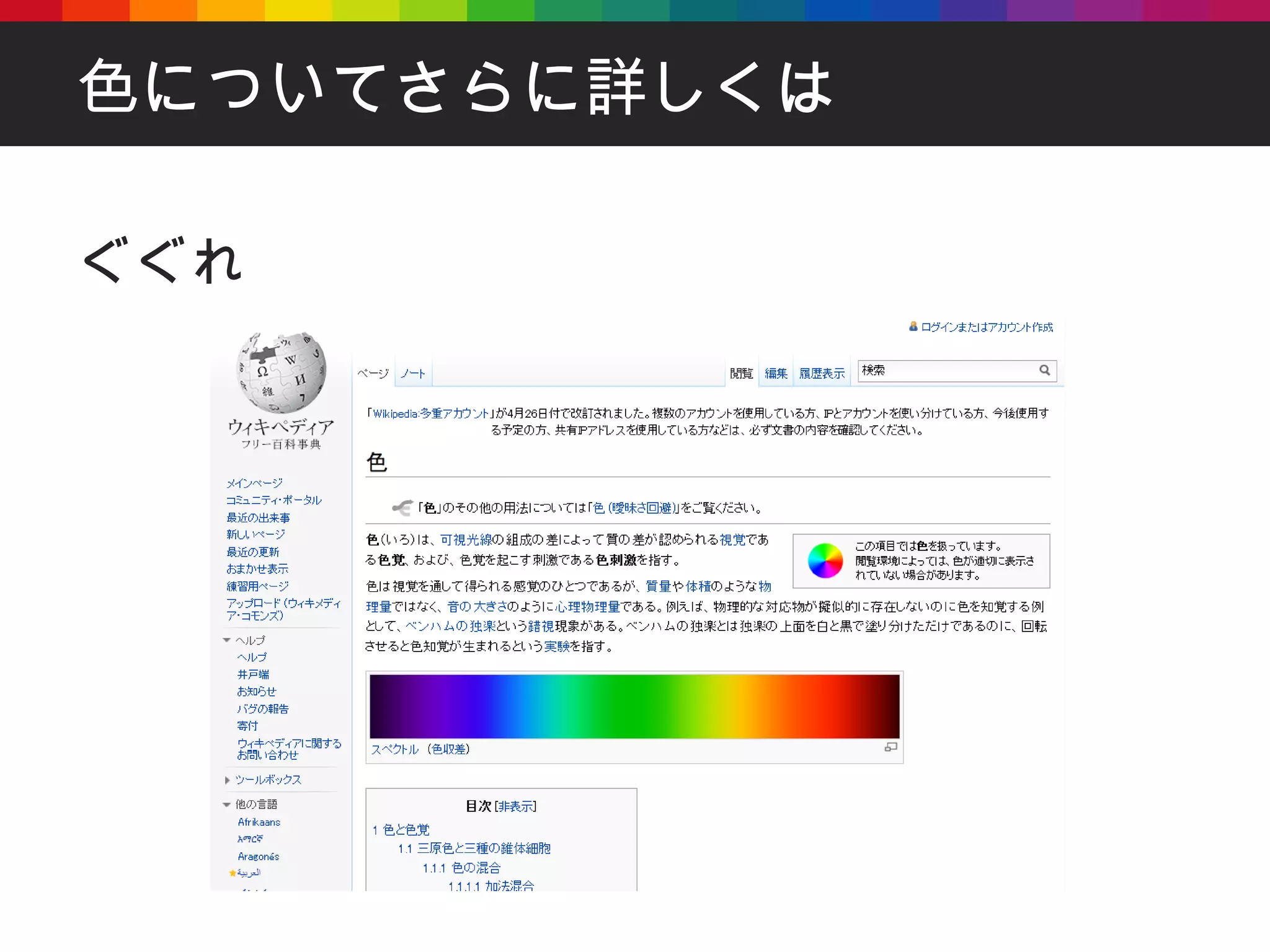Select the 閲覧 tab

point(741,373)
